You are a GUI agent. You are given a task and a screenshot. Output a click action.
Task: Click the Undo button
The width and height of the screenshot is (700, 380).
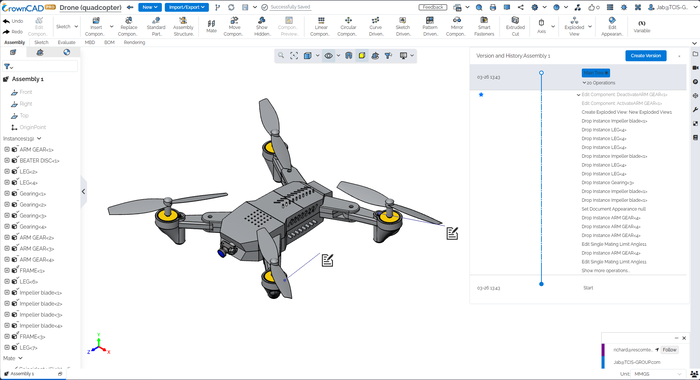tap(13, 21)
